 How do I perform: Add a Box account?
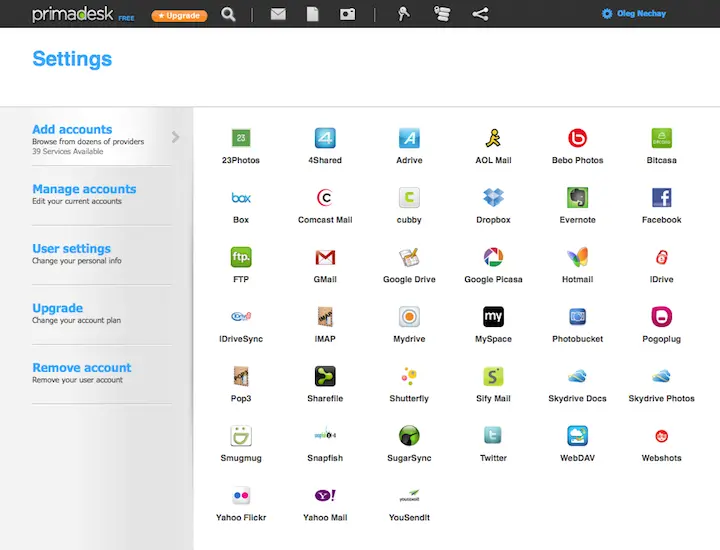point(241,198)
